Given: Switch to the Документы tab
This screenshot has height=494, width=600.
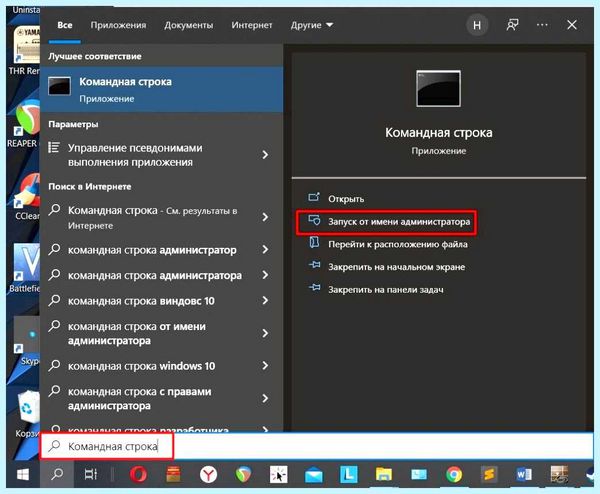Looking at the screenshot, I should (189, 25).
